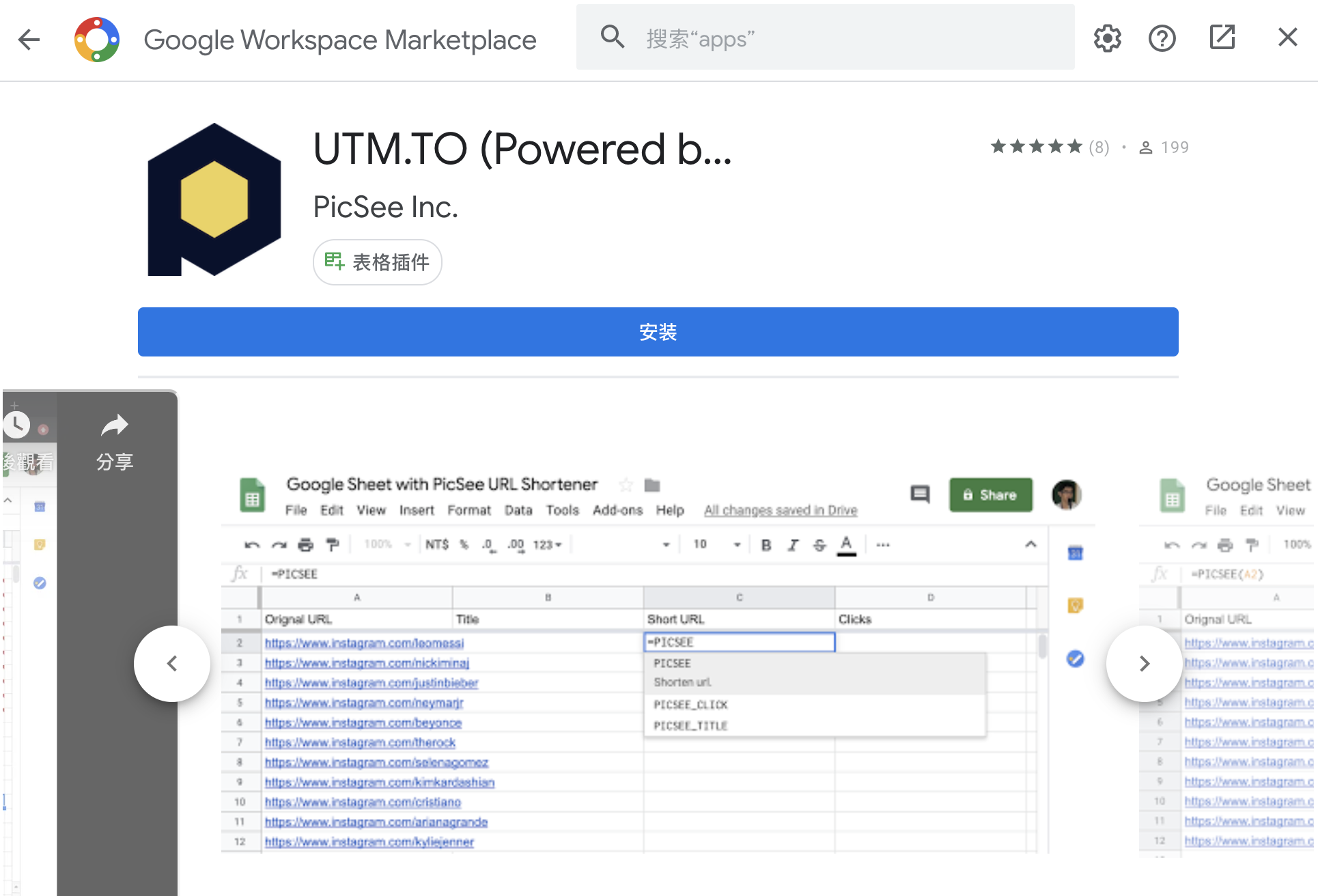The height and width of the screenshot is (896, 1318).
Task: Click the print icon in sheet toolbar
Action: [x=305, y=544]
